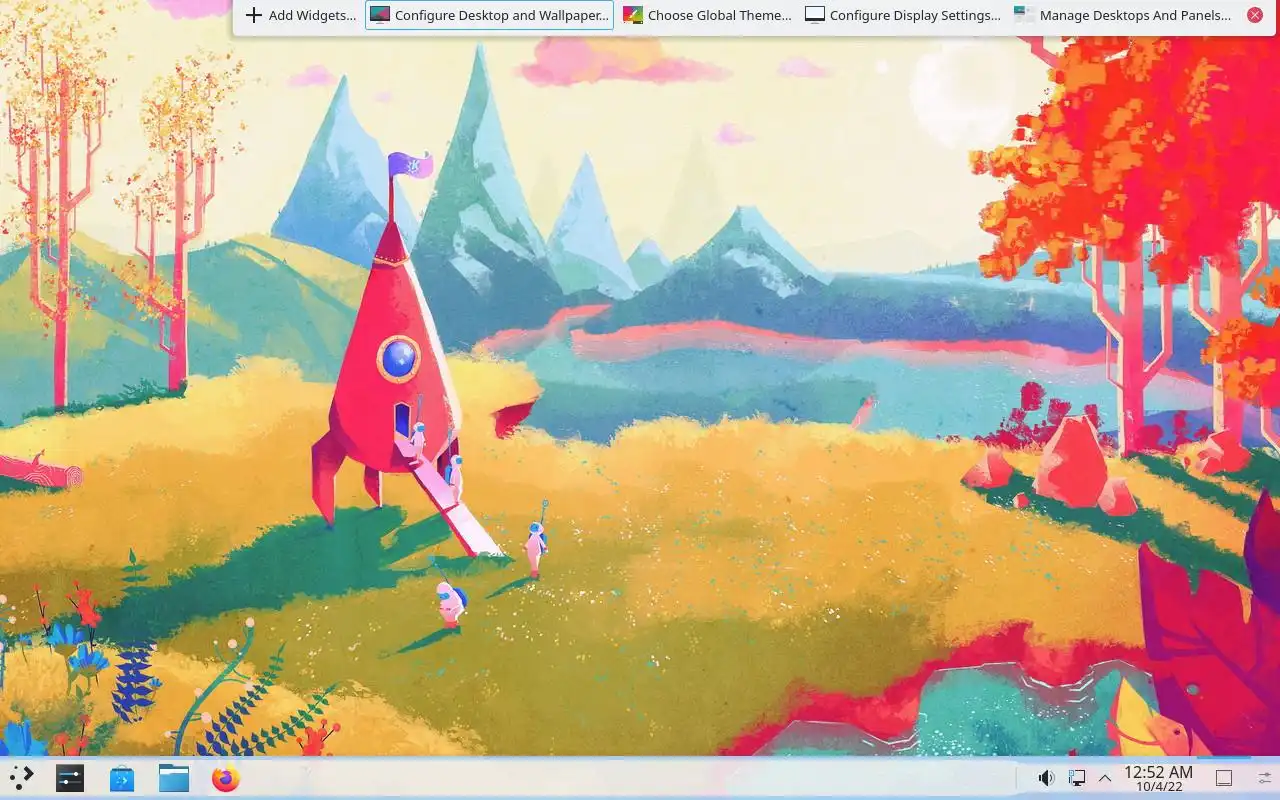The height and width of the screenshot is (800, 1280).
Task: Open the Discover software center
Action: click(x=122, y=778)
